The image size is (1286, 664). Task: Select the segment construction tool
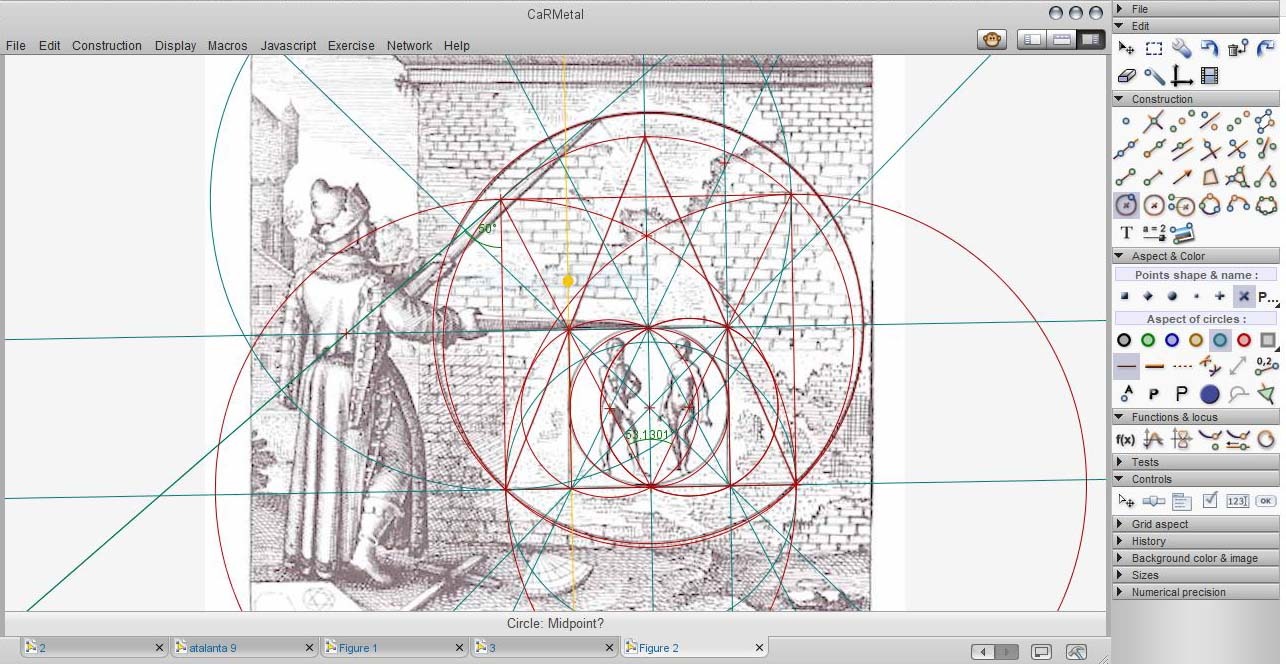click(1126, 177)
